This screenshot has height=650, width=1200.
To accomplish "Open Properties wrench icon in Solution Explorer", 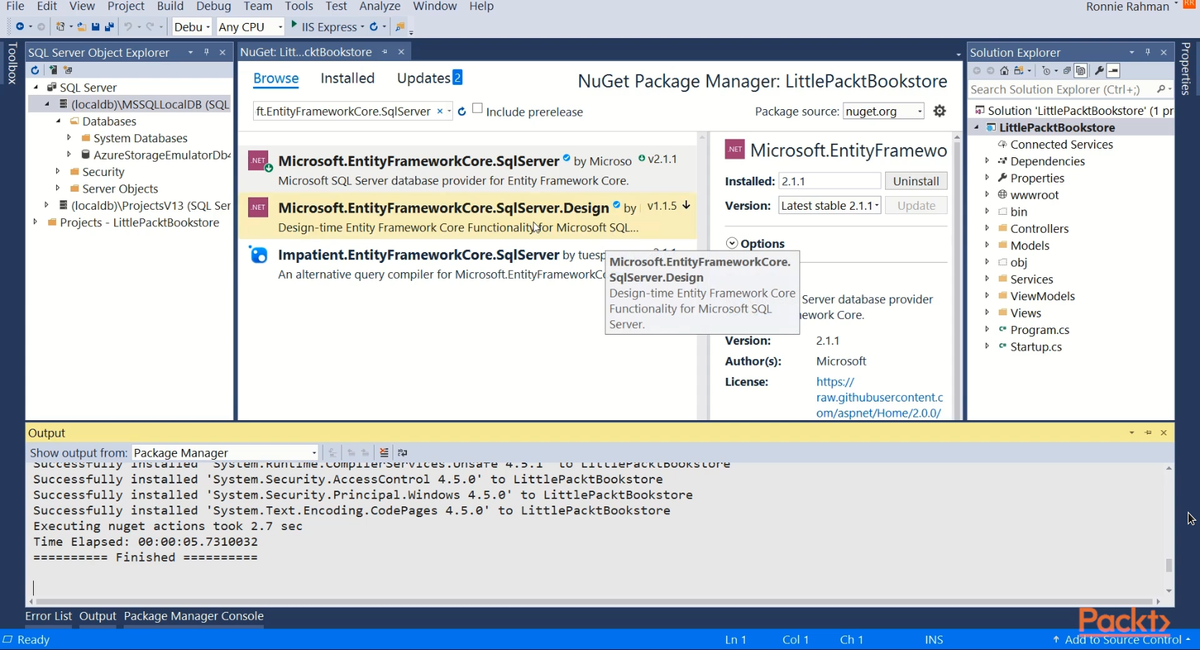I will pyautogui.click(x=1099, y=71).
